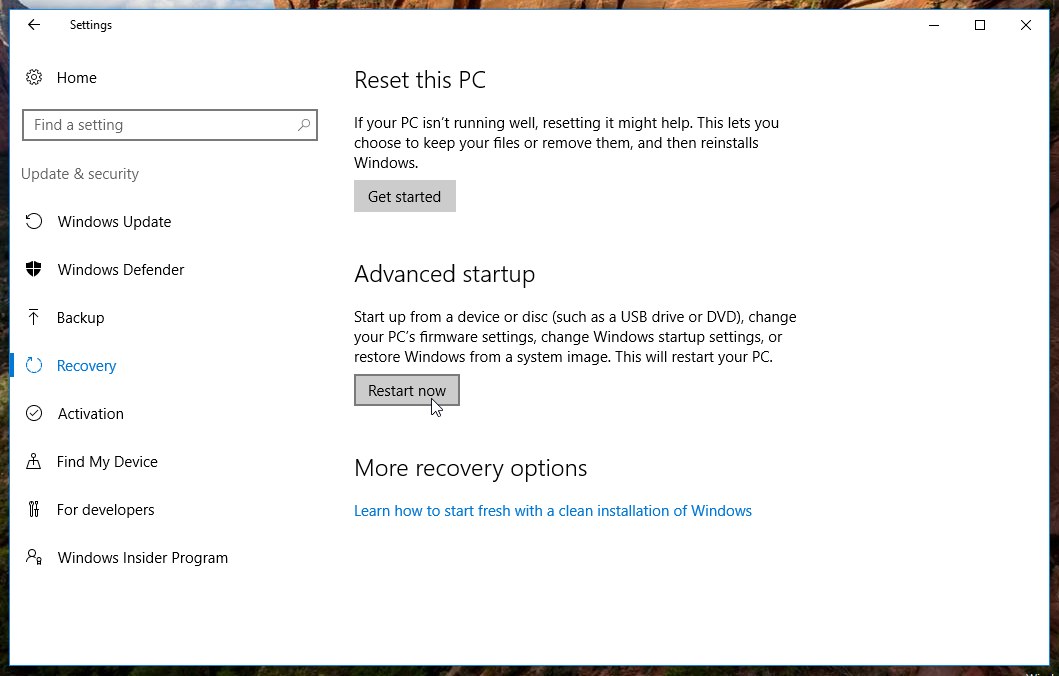Click the Advanced startup heading
This screenshot has width=1059, height=676.
tap(444, 274)
